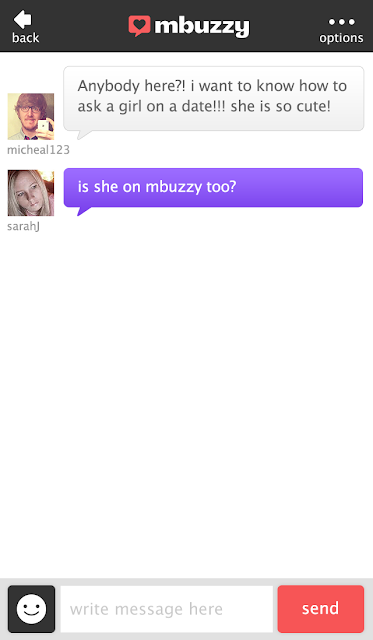Viewport: 373px width, 640px height.
Task: Click the mbuzzy wordmark in header
Action: pyautogui.click(x=202, y=27)
